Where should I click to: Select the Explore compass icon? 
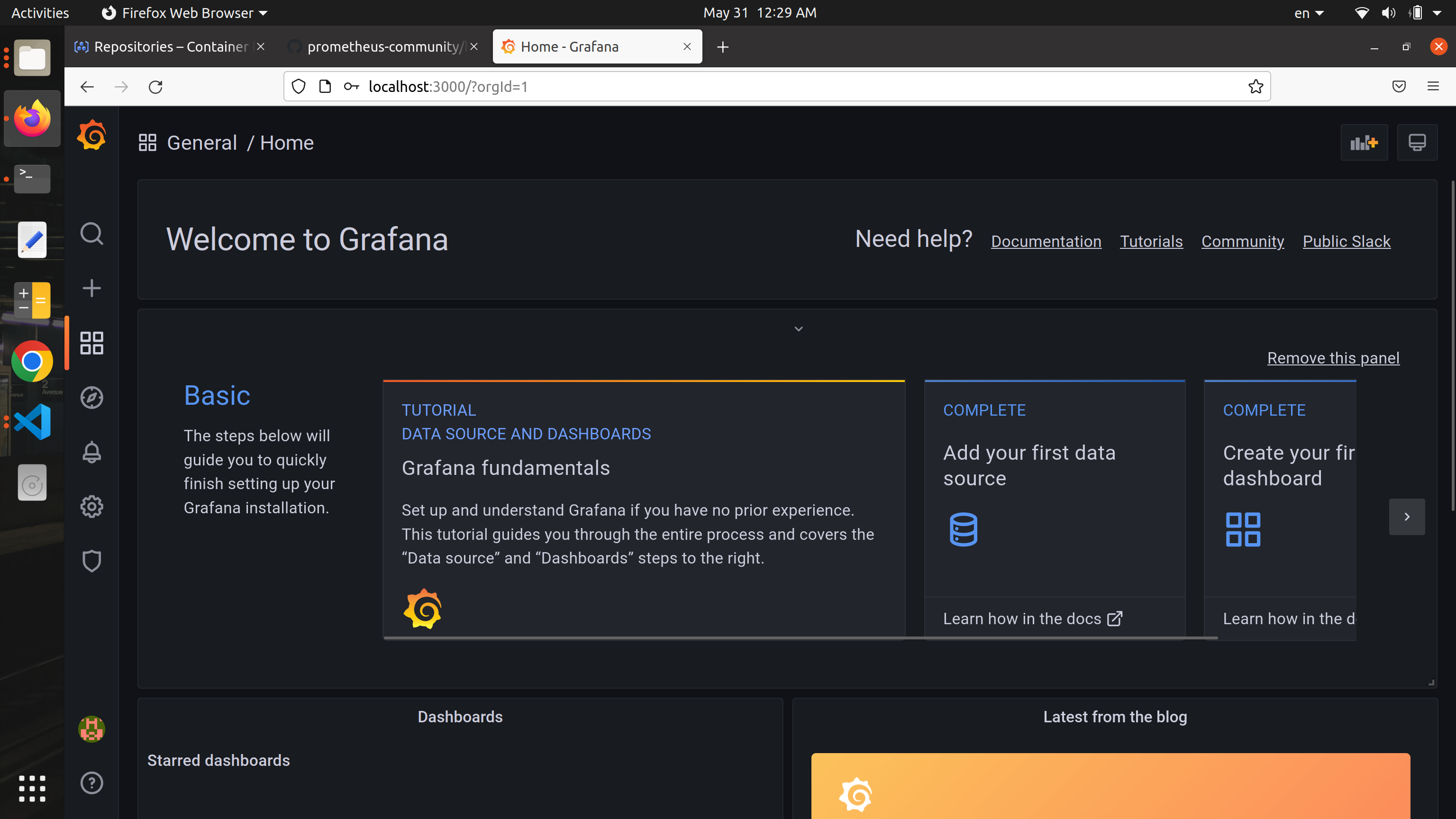point(91,397)
